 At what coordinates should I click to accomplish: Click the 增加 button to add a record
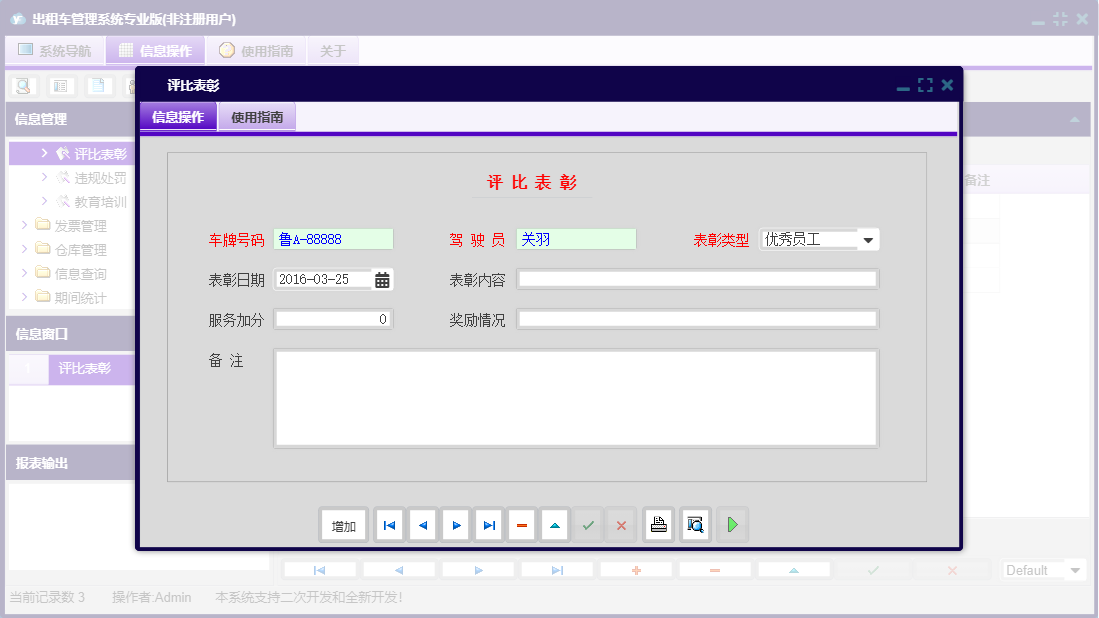pos(343,524)
